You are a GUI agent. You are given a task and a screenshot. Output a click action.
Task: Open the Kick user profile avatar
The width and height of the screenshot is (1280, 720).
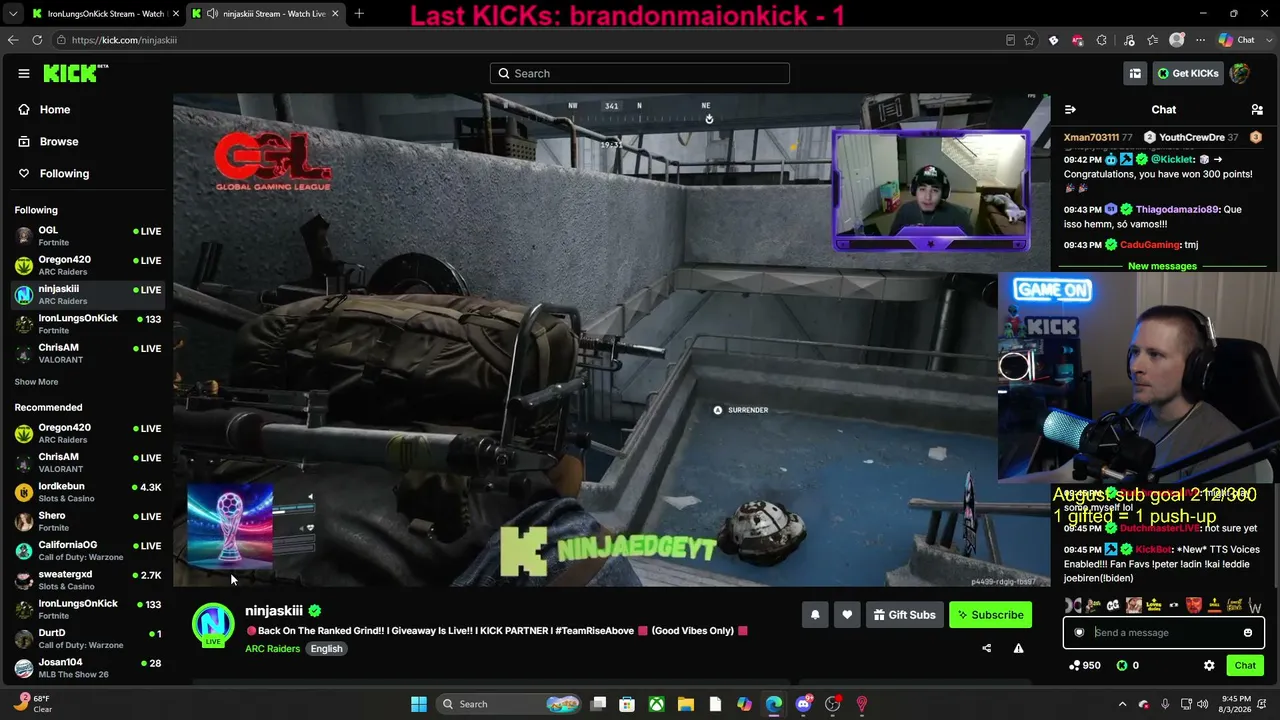pos(1240,73)
